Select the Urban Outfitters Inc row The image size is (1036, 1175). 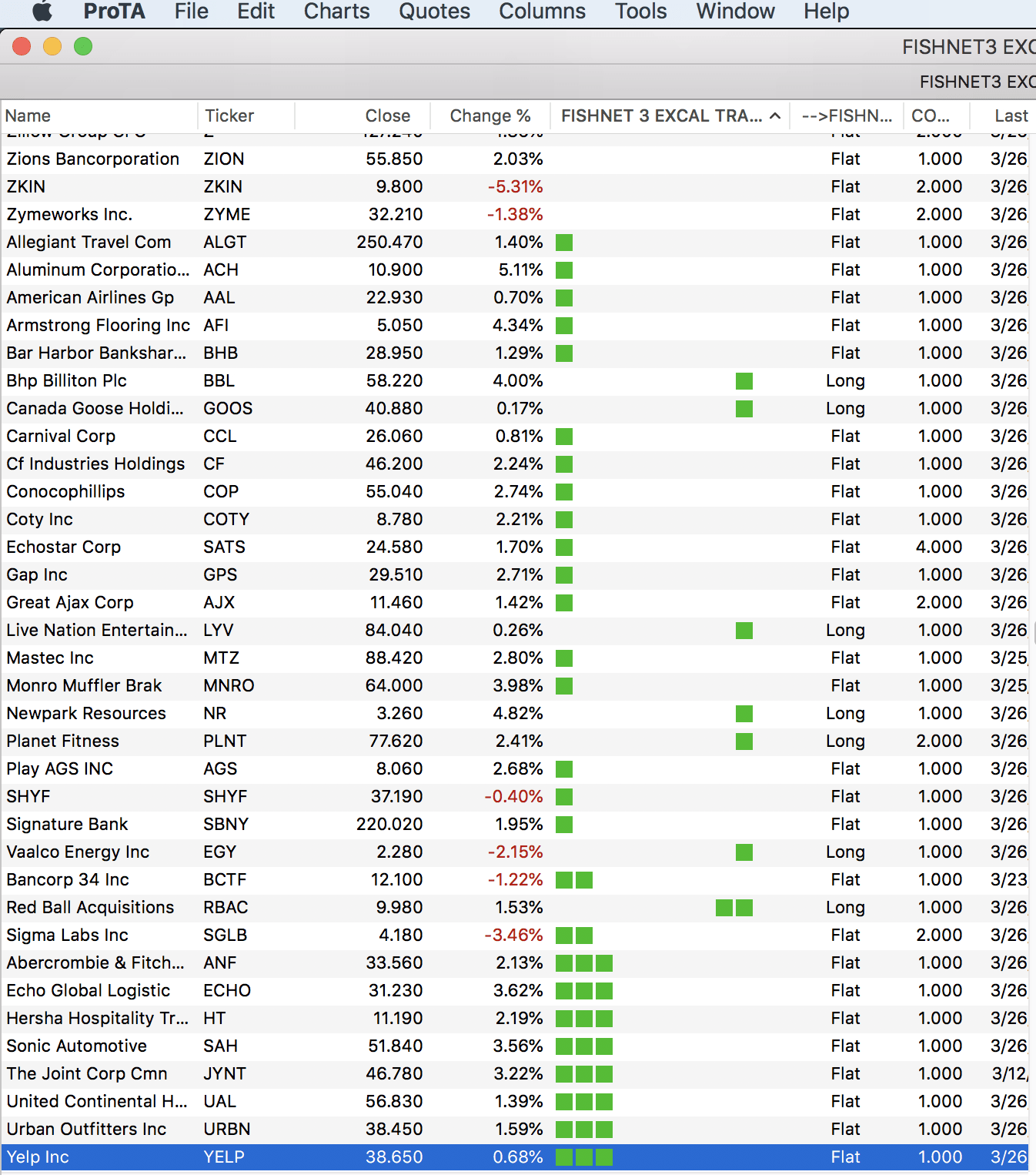(x=515, y=1130)
